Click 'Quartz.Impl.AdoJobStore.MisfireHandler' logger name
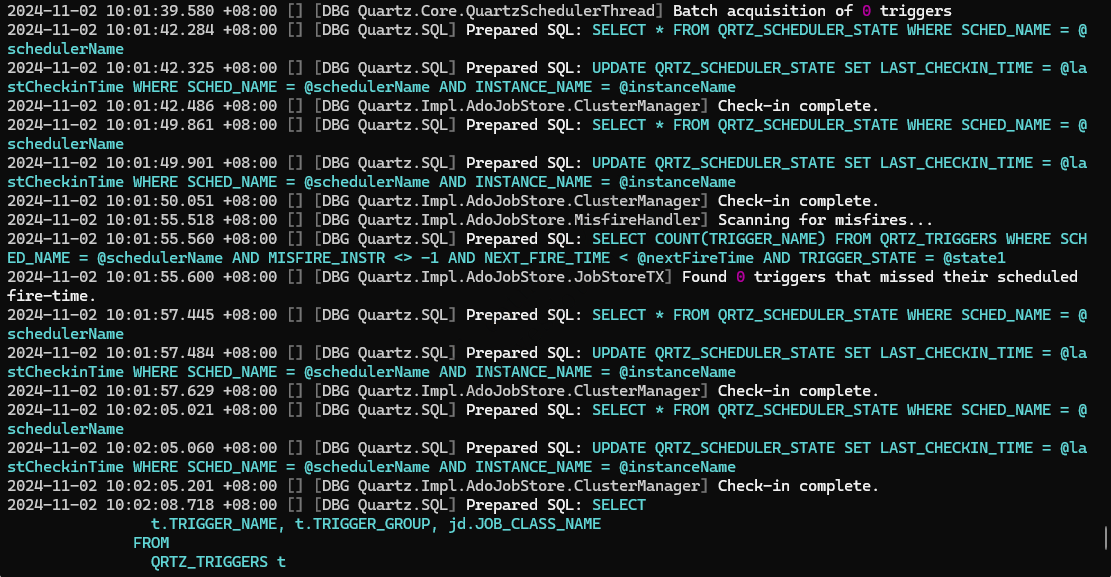Screen dimensions: 1111x577 coord(529,220)
